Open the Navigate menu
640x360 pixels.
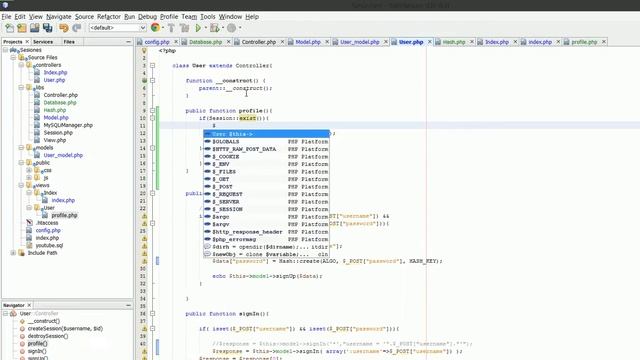58,17
